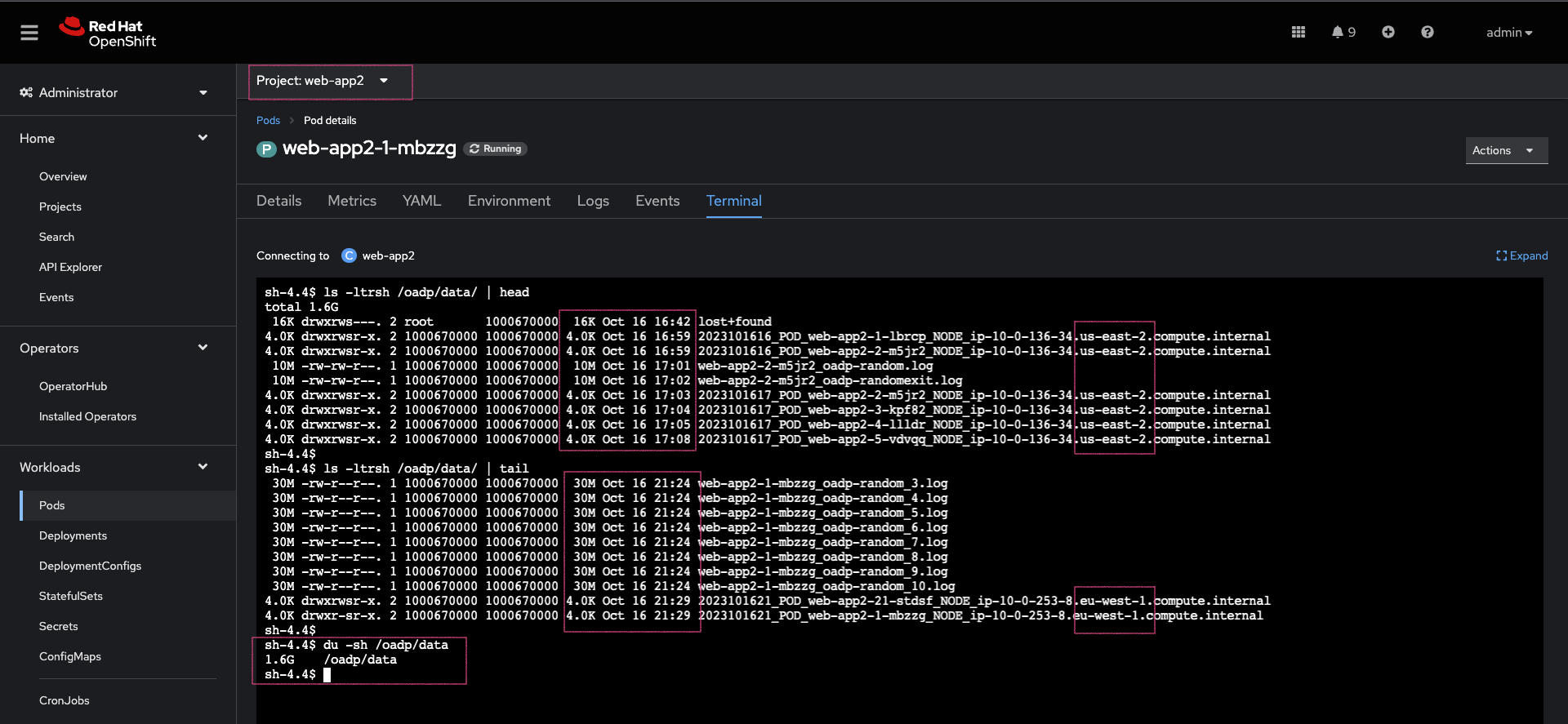Expand the terminal to full screen

click(x=1522, y=256)
